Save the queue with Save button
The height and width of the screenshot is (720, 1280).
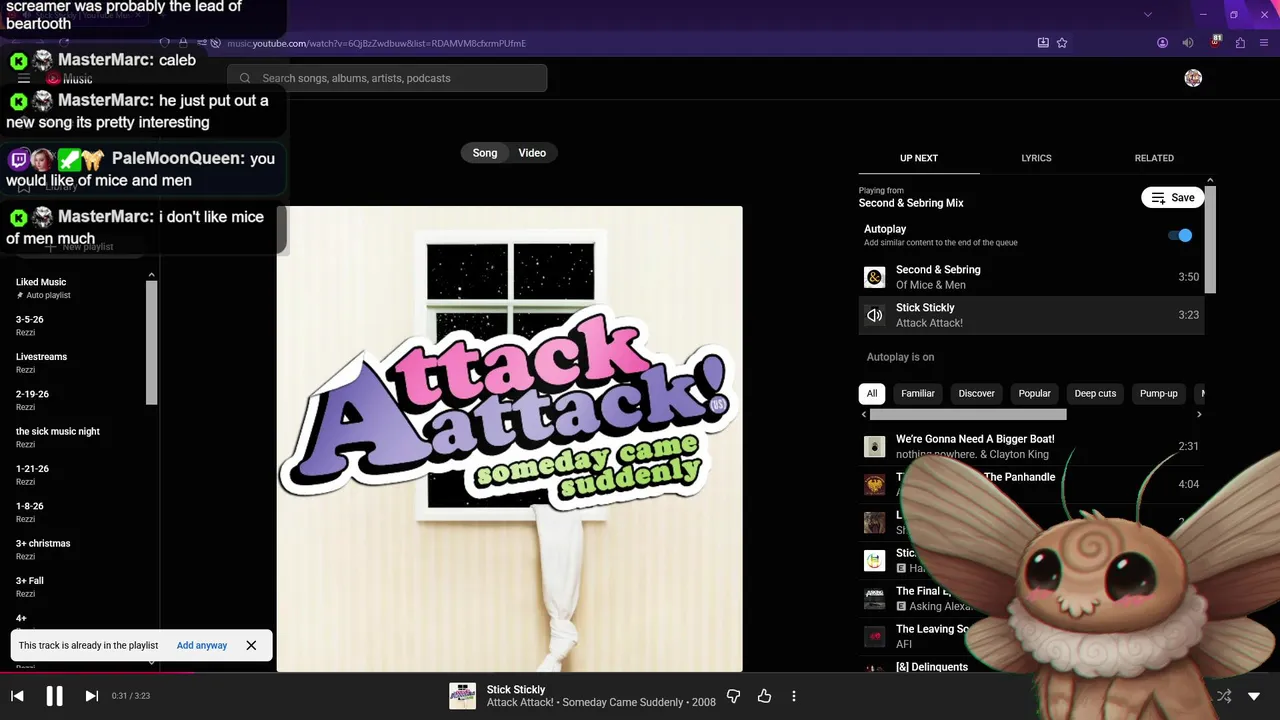pyautogui.click(x=1172, y=197)
